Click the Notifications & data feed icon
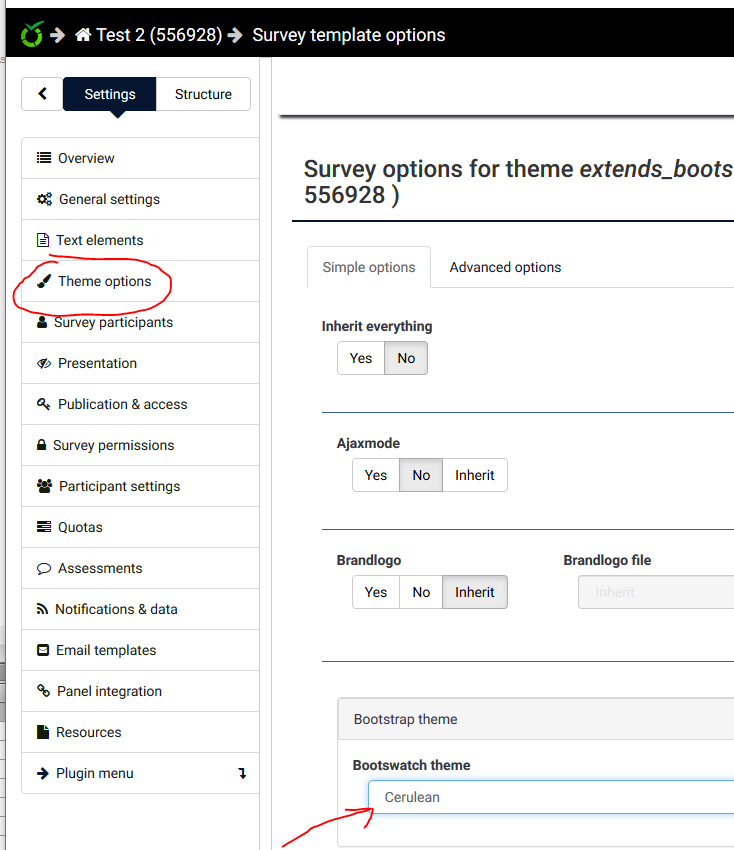Screen dimensions: 734x850 (43, 609)
